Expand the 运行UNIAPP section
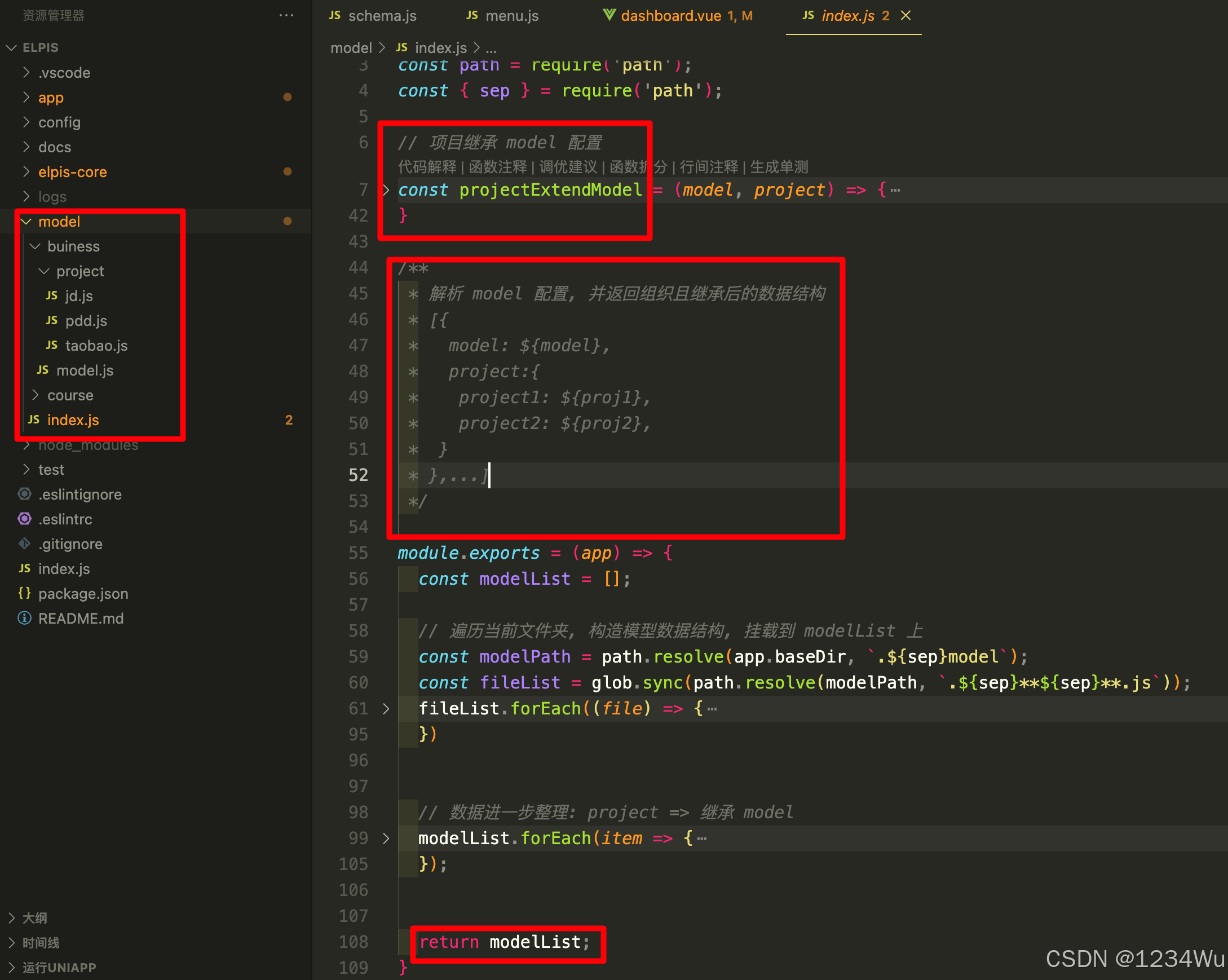 [x=11, y=968]
